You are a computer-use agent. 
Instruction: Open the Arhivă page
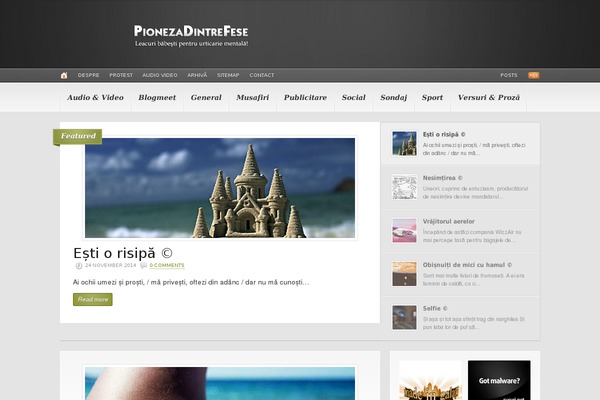click(x=197, y=75)
